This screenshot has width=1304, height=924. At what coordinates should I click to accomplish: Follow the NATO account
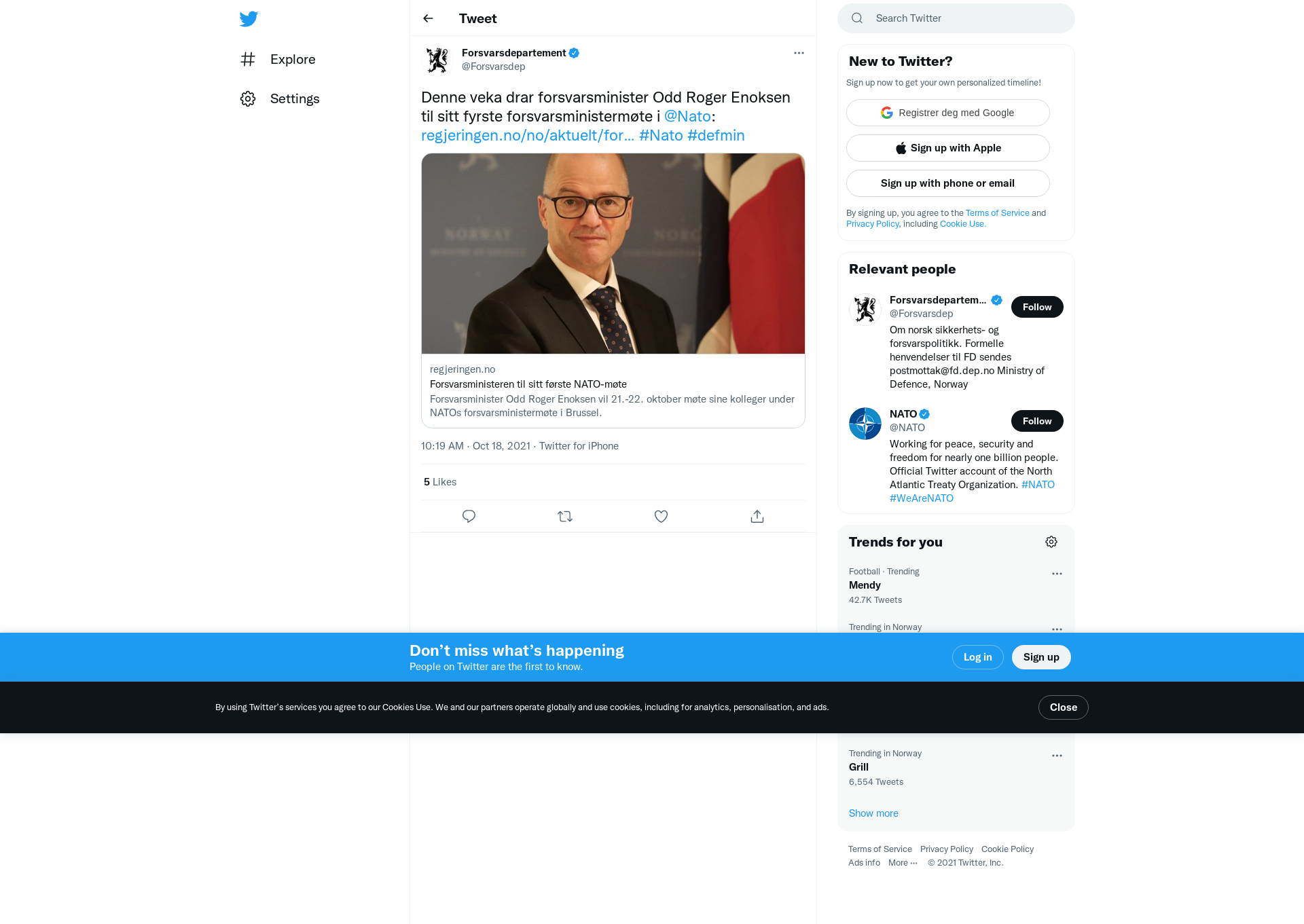click(x=1037, y=421)
